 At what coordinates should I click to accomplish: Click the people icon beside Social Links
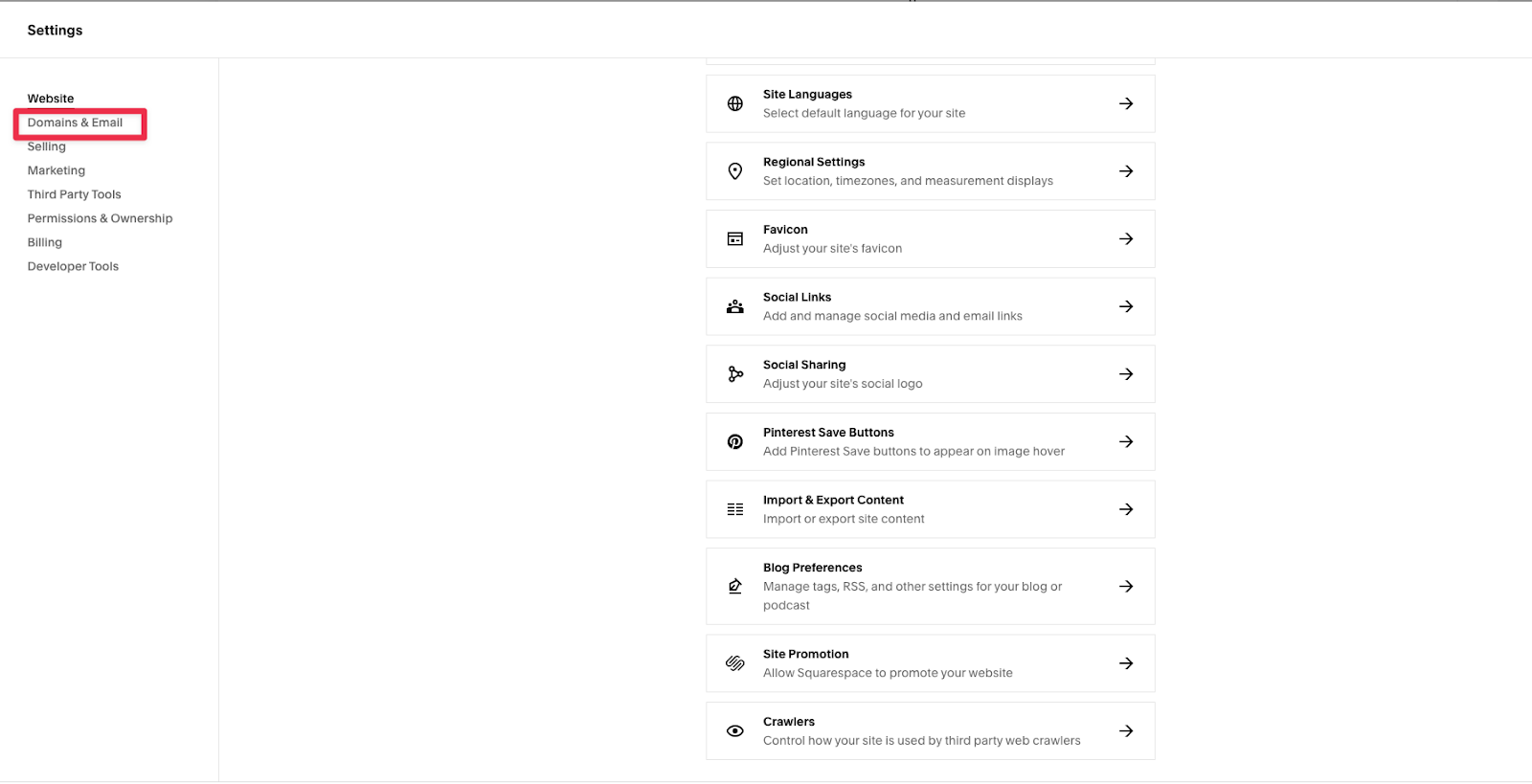pos(735,306)
